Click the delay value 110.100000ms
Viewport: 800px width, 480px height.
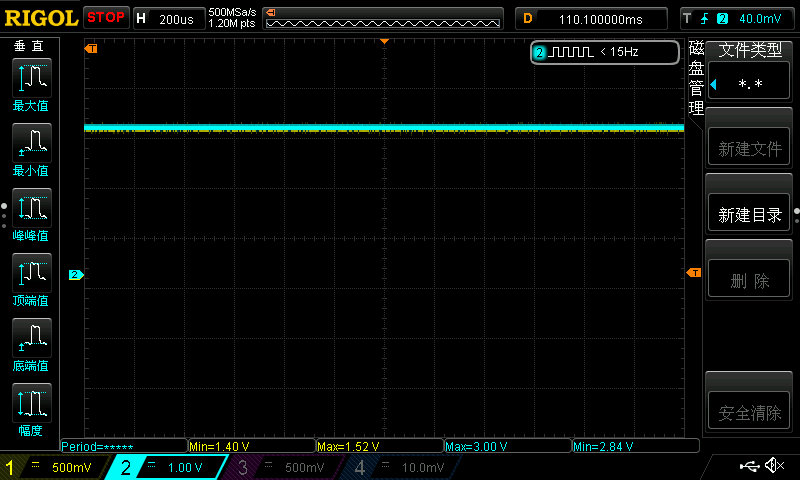601,19
